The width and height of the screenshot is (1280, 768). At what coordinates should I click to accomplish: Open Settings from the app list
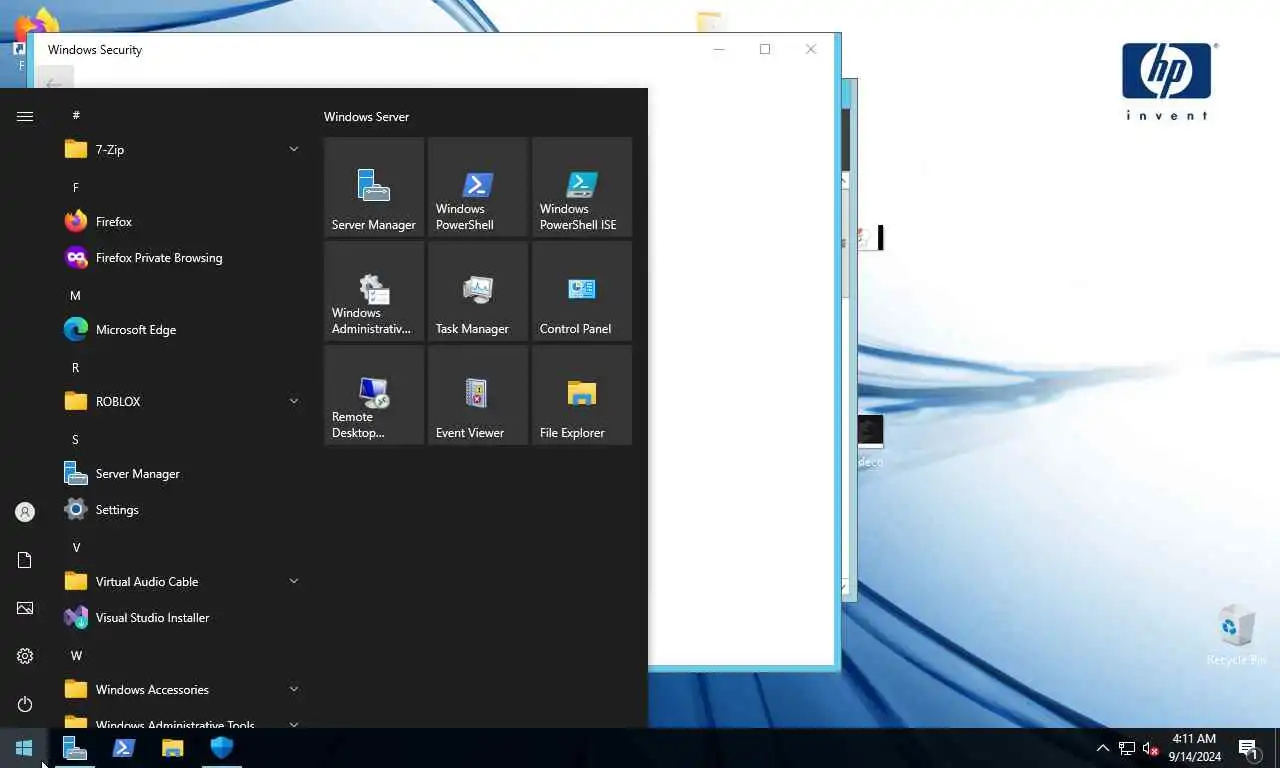(x=182, y=510)
